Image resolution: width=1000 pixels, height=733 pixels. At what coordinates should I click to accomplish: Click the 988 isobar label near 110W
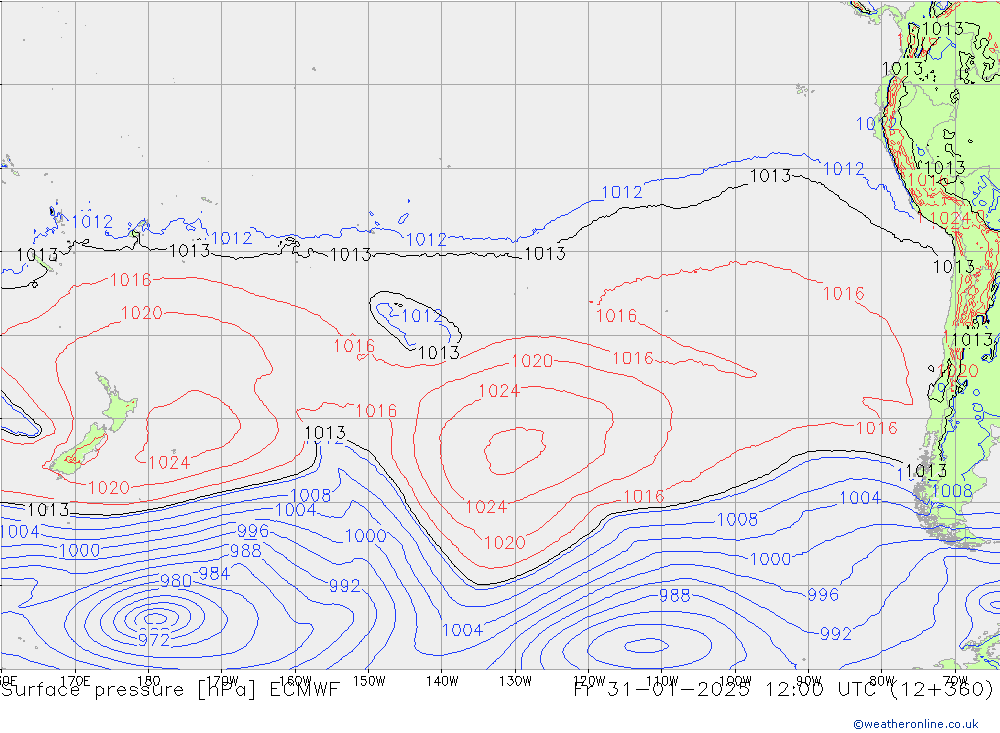tap(674, 595)
